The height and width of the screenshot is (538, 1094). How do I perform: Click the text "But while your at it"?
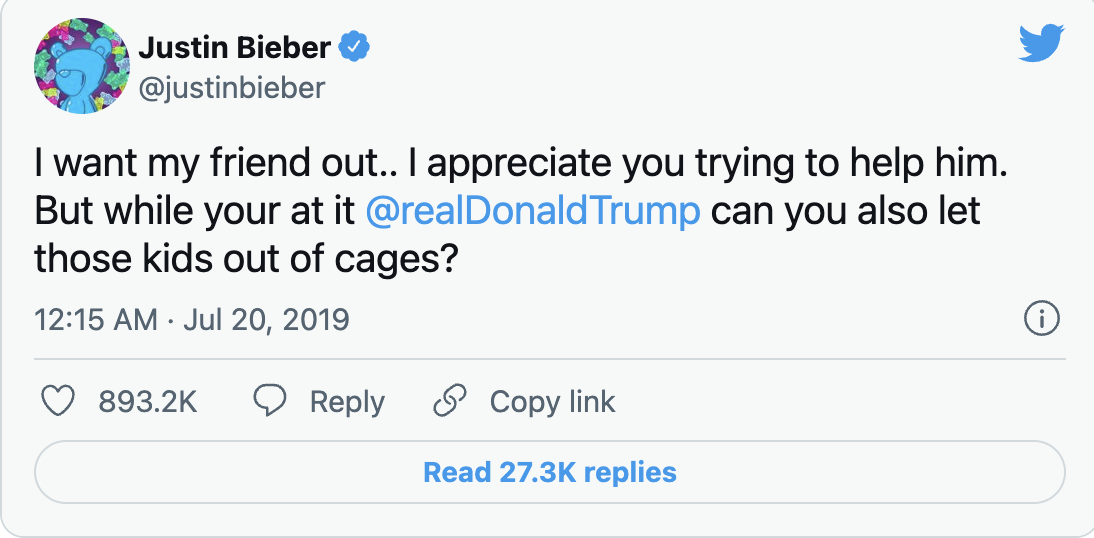pyautogui.click(x=194, y=211)
